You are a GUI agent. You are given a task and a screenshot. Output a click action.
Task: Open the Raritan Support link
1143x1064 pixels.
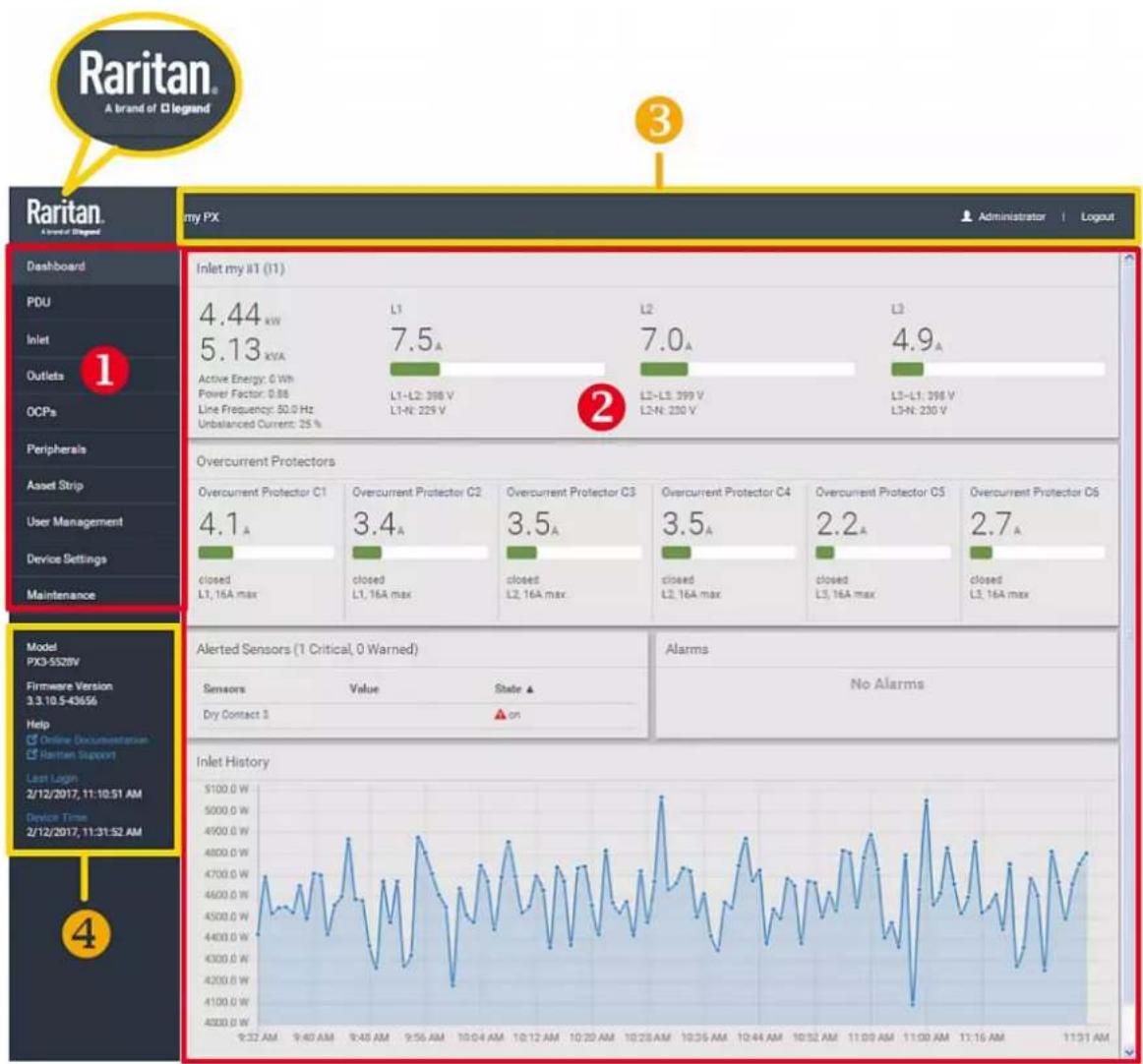78,754
